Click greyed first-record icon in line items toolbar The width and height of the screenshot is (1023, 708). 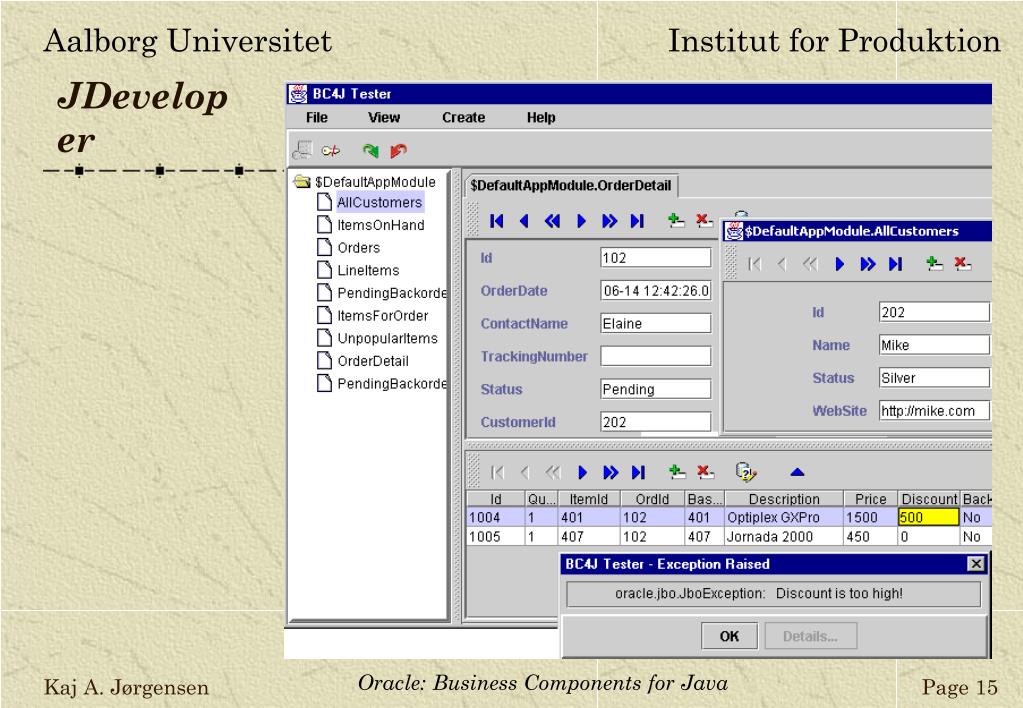click(498, 472)
